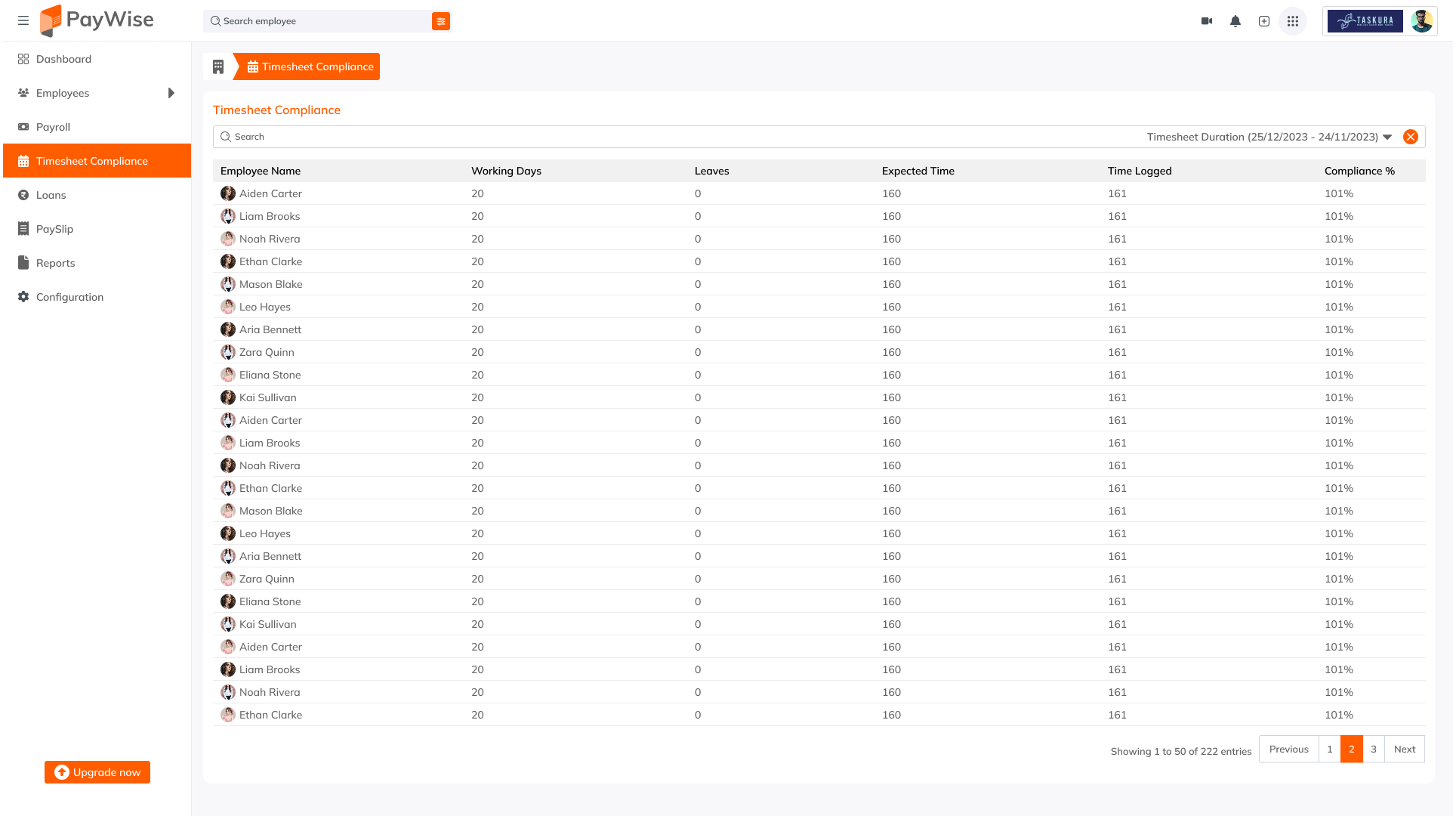Expand the Employees submenu arrow

coord(171,93)
